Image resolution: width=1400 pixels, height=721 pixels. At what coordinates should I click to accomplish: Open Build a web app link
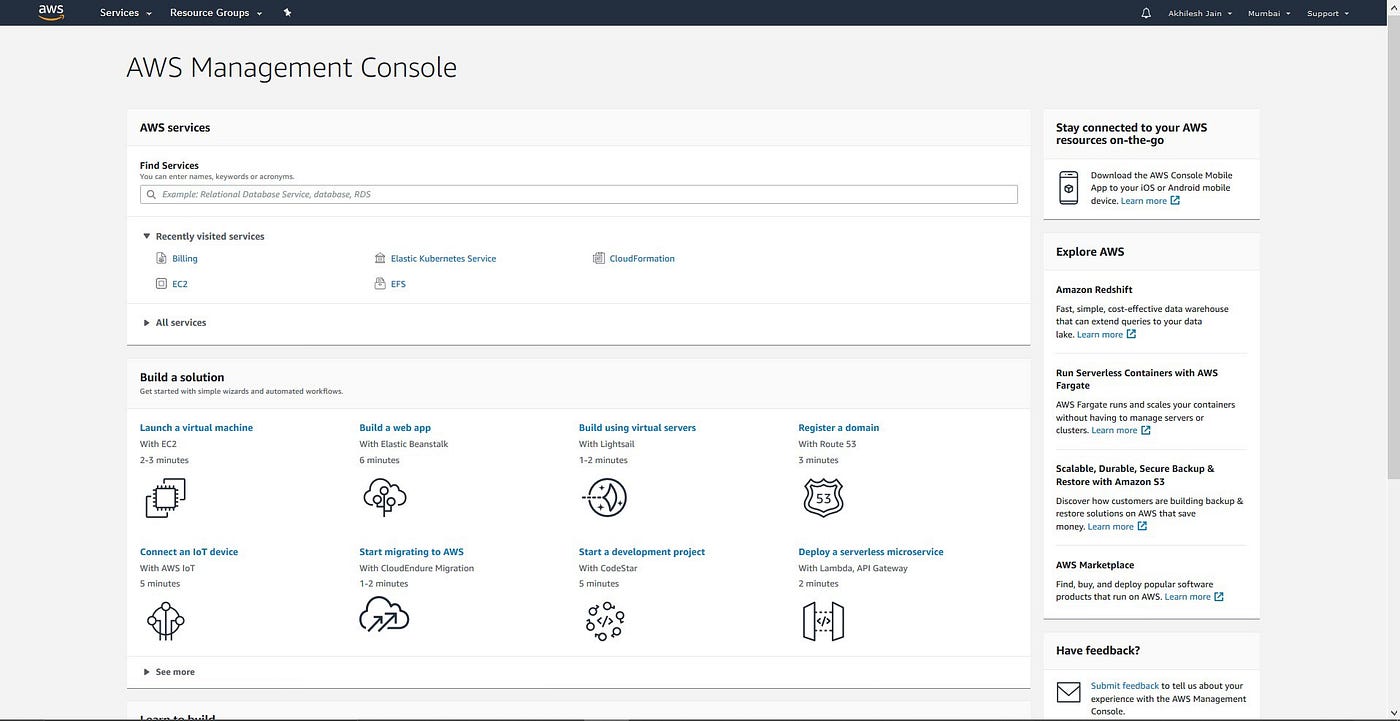(395, 428)
